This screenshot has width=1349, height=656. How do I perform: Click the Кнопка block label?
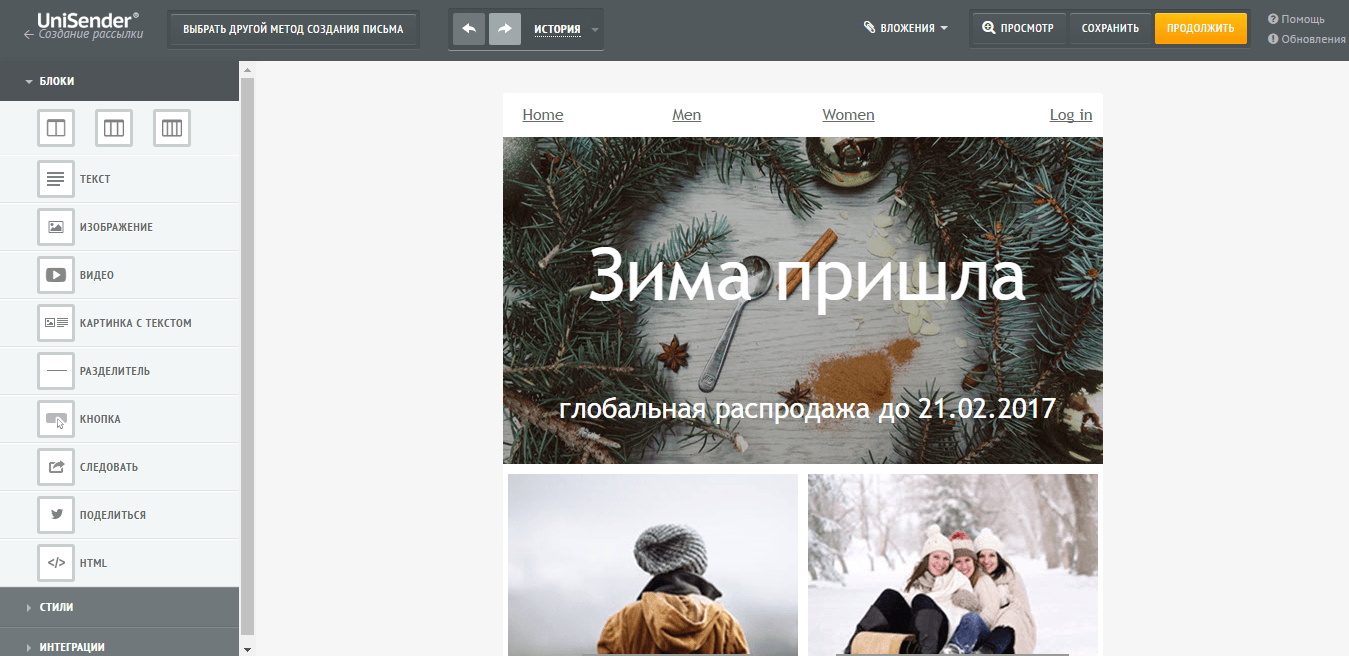pos(100,419)
